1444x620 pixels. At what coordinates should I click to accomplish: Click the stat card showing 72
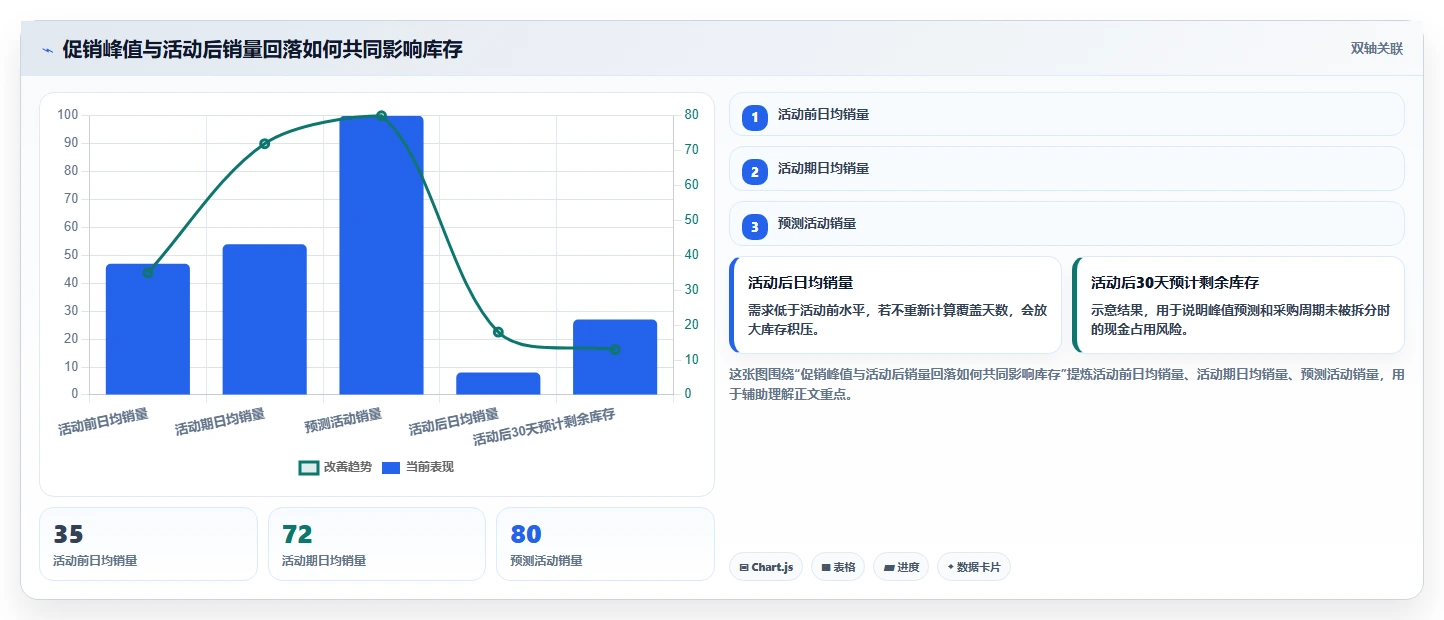[377, 544]
